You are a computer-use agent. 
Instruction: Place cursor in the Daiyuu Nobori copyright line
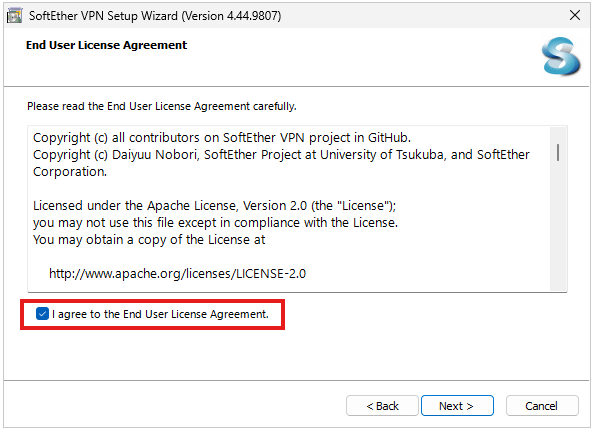pyautogui.click(x=281, y=155)
